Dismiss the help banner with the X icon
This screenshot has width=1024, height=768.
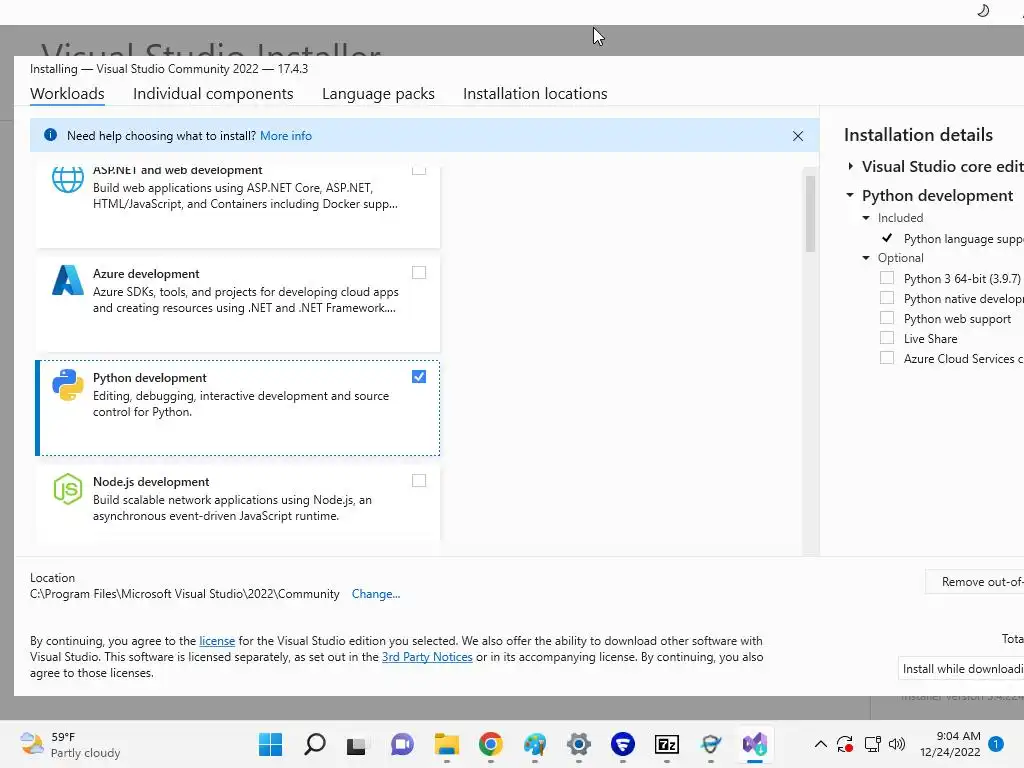(x=797, y=136)
